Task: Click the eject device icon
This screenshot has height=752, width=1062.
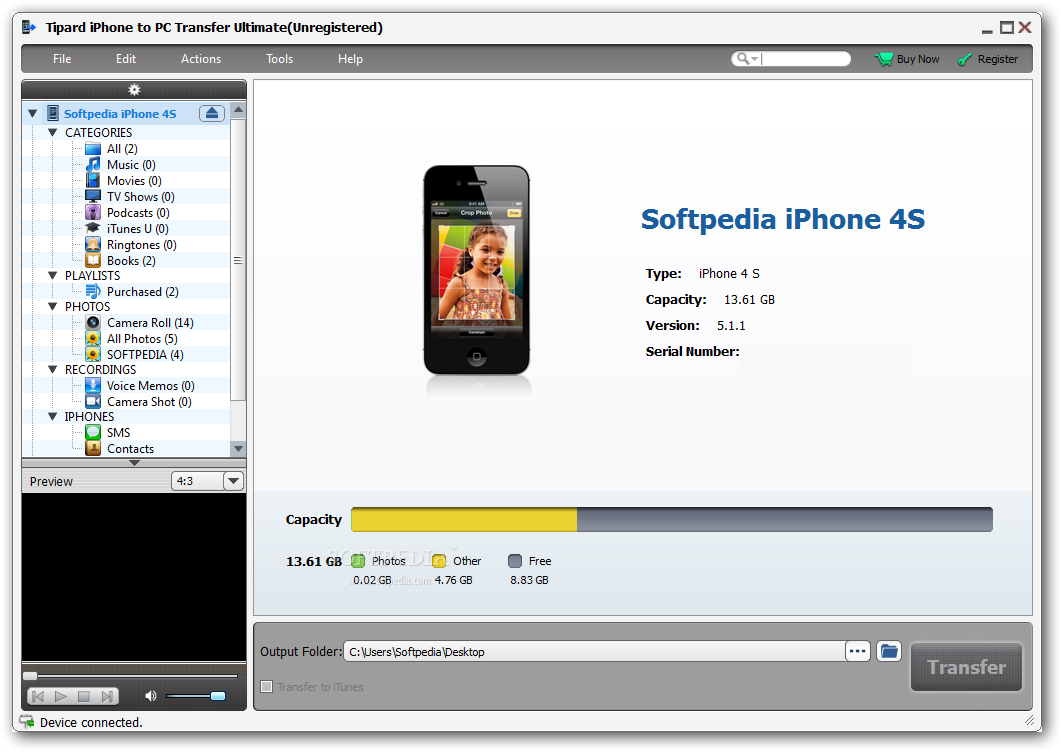Action: 211,113
